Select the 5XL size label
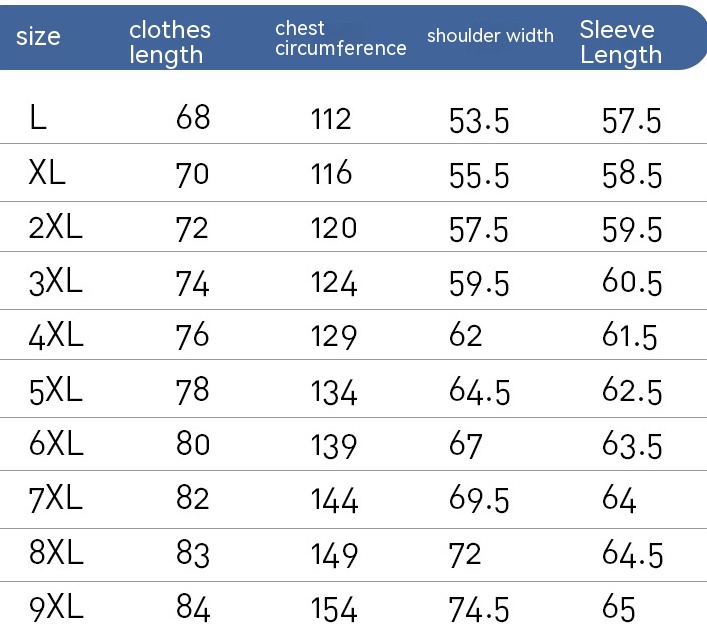This screenshot has width=707, height=624. point(56,390)
